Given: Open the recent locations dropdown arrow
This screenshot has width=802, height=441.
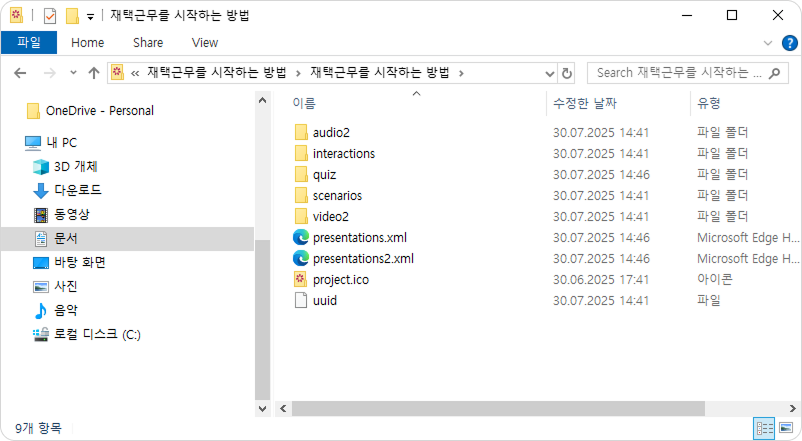Looking at the screenshot, I should click(x=73, y=73).
